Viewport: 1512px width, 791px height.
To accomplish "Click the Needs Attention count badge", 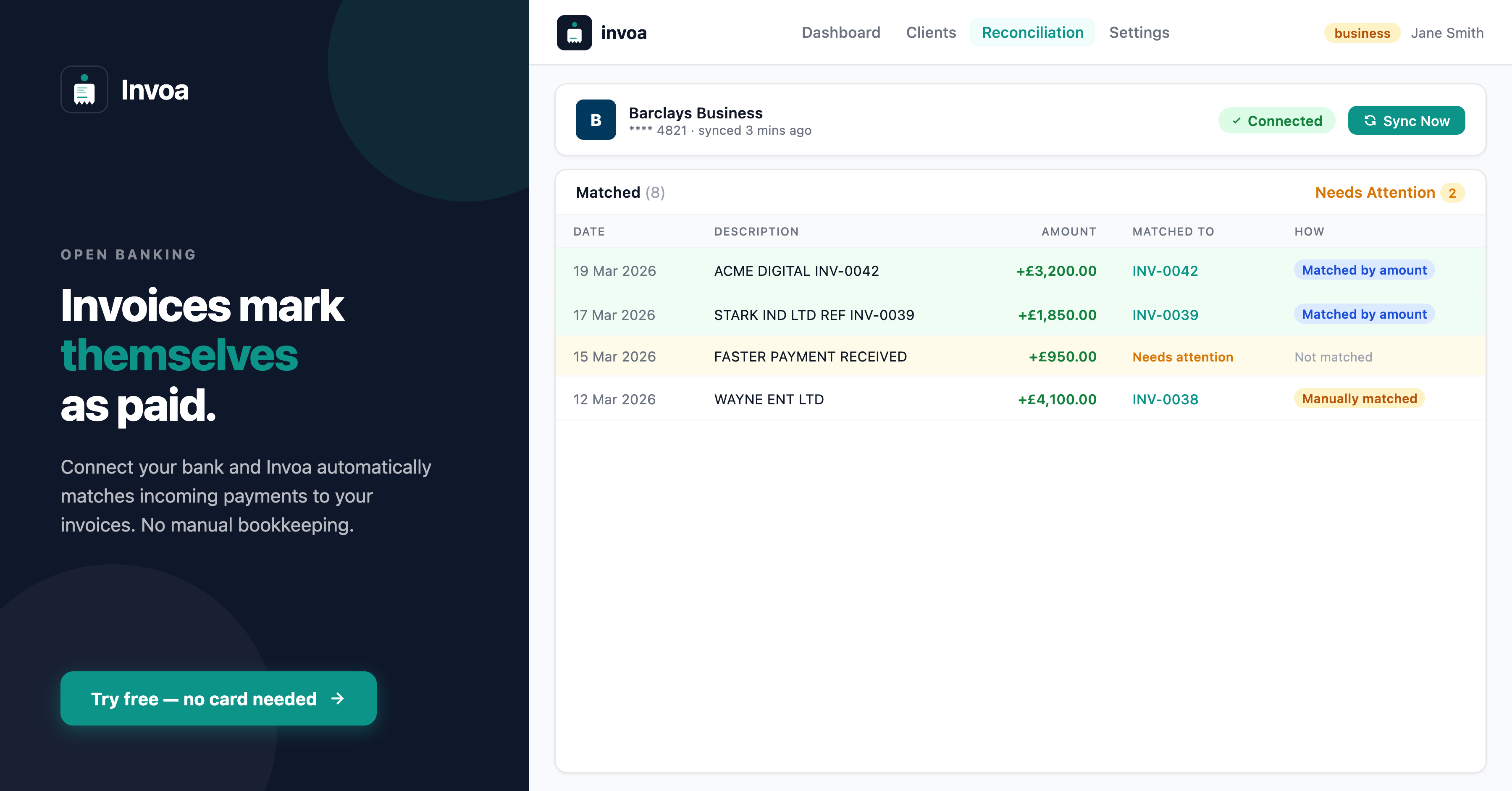I will pyautogui.click(x=1452, y=193).
